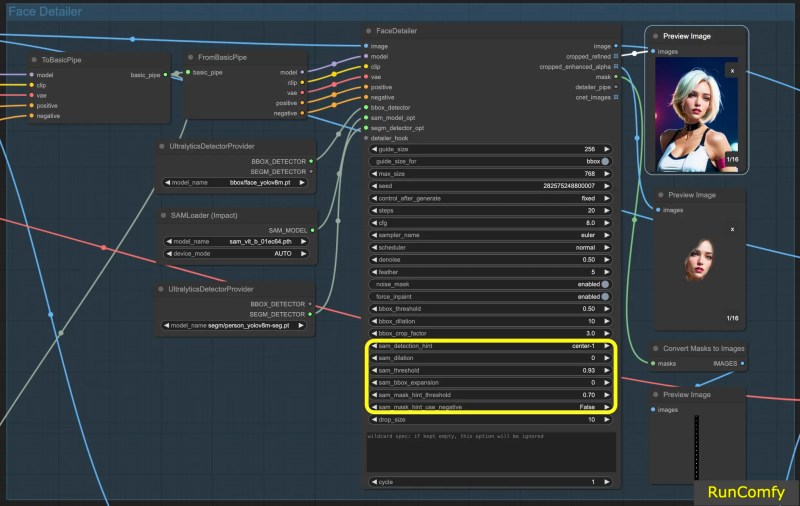Click the cropped_refined output socket
The image size is (800, 506).
click(x=616, y=56)
